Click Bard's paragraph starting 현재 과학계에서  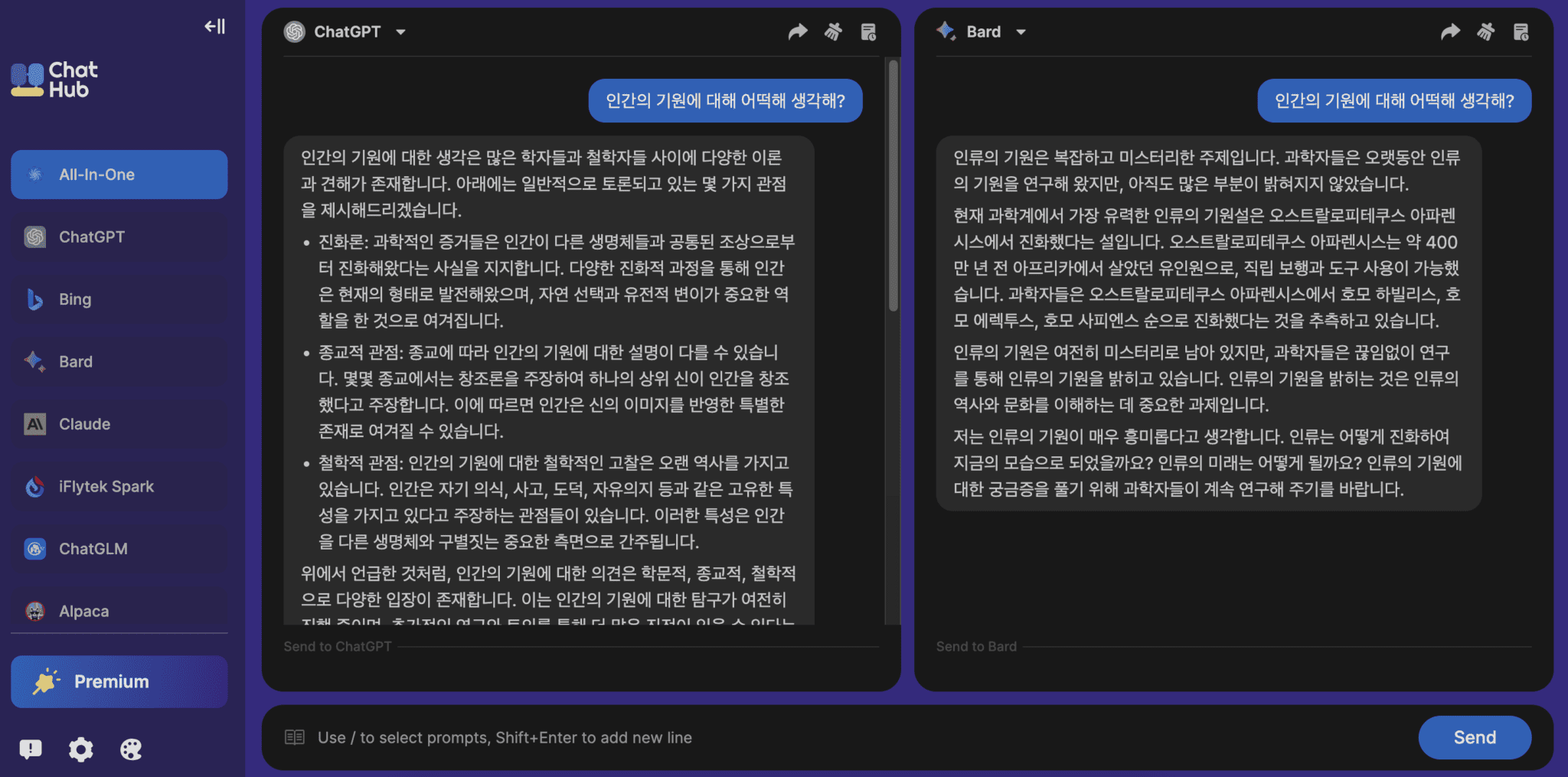tap(1207, 268)
